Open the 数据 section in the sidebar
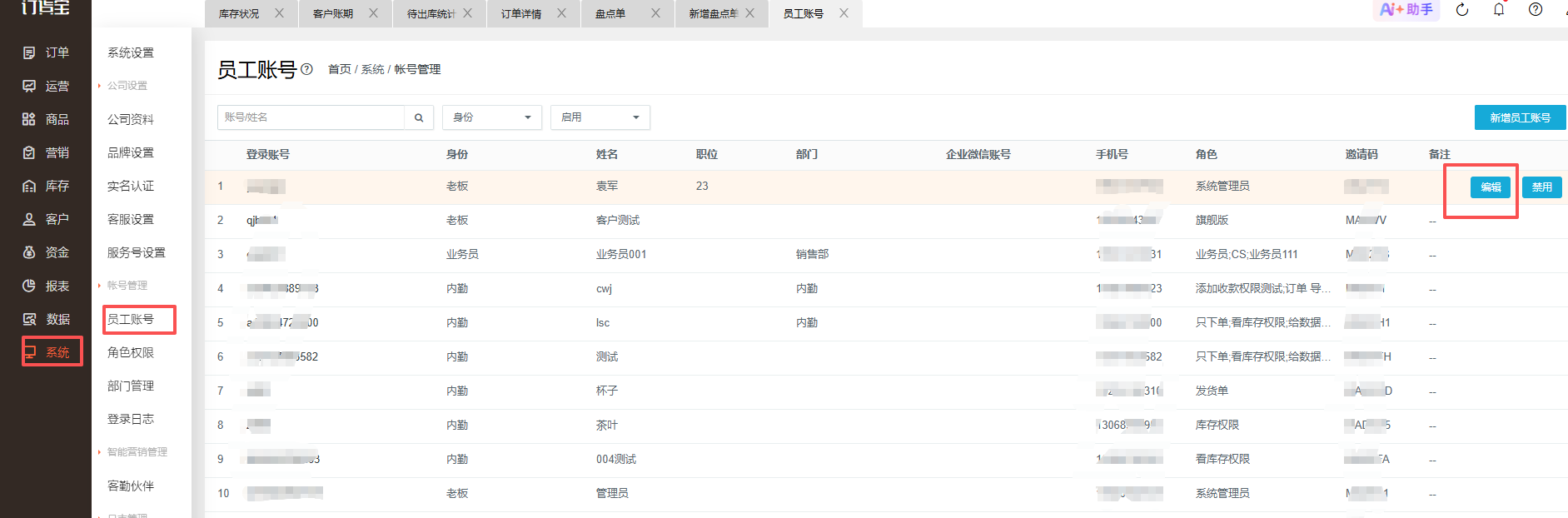Screen dimensions: 1568x518 46,319
